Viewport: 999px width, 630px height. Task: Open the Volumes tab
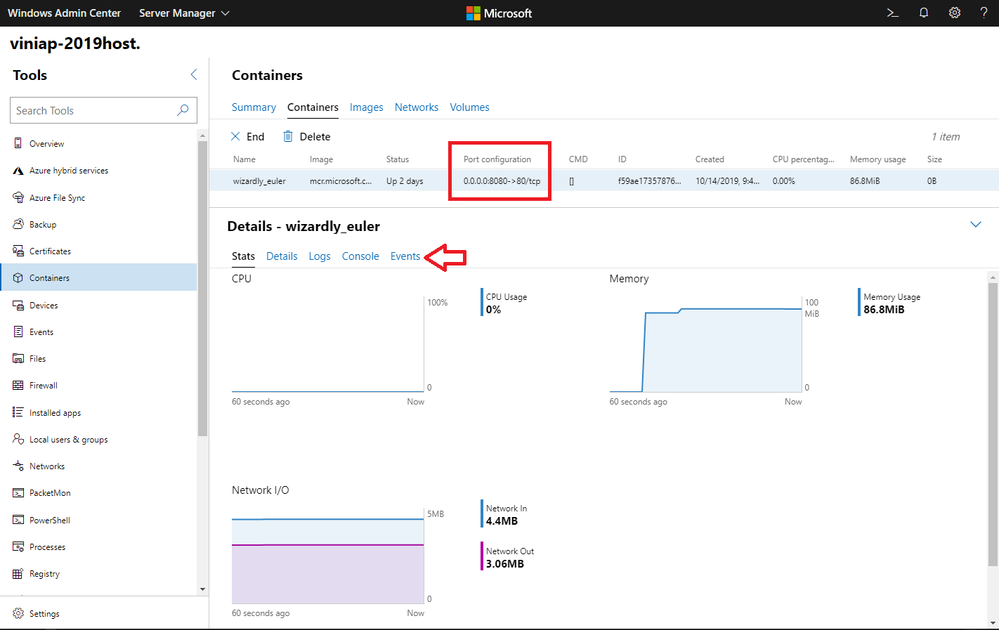point(470,107)
